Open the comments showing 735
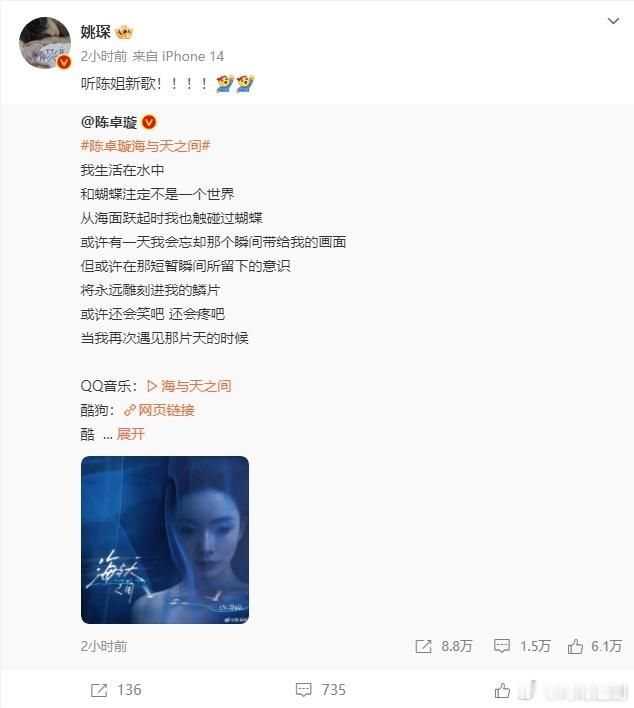The height and width of the screenshot is (708, 634). pyautogui.click(x=321, y=690)
